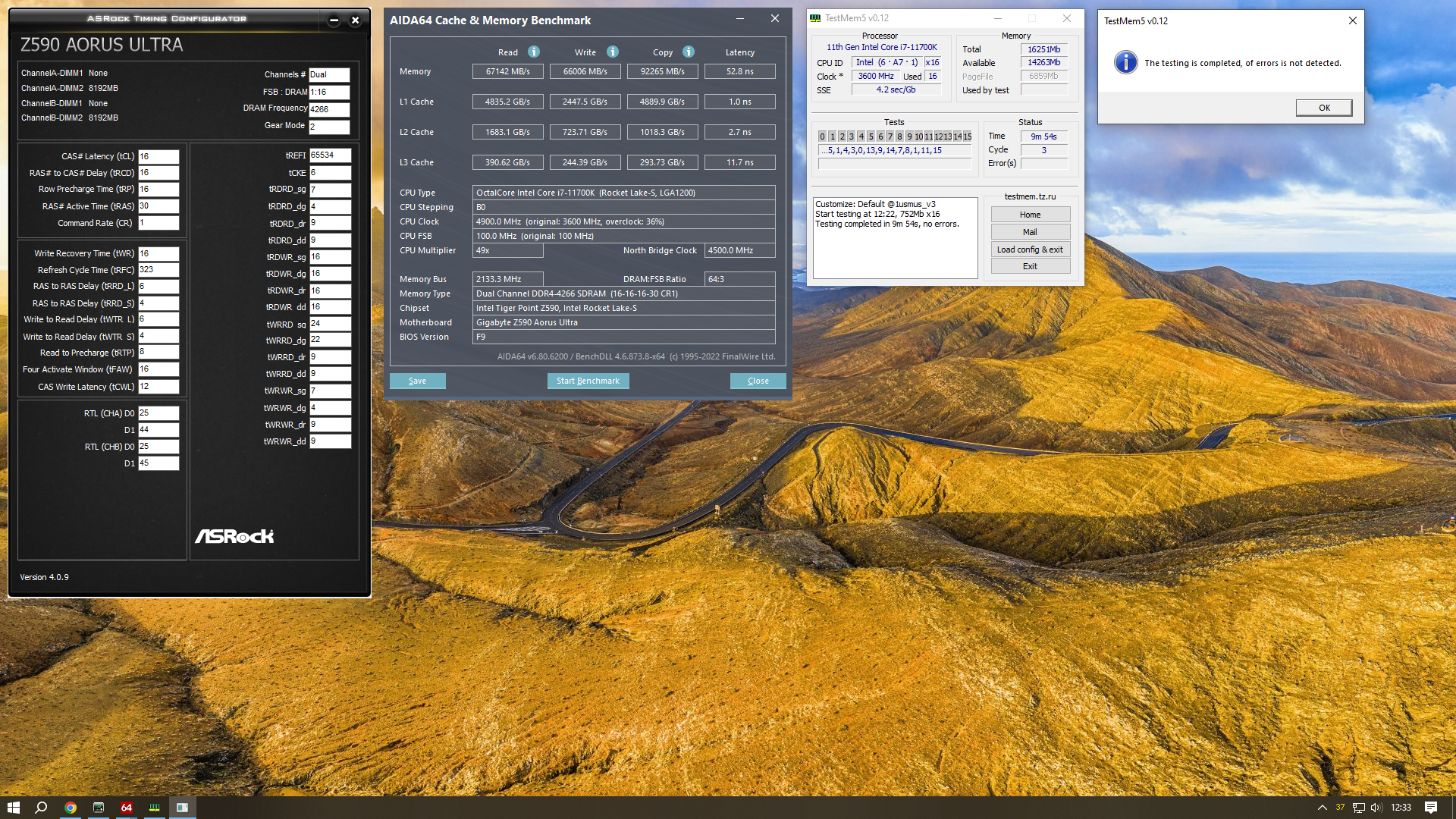Click Memory Latency value 52.8 ns
The width and height of the screenshot is (1456, 819).
tap(740, 71)
